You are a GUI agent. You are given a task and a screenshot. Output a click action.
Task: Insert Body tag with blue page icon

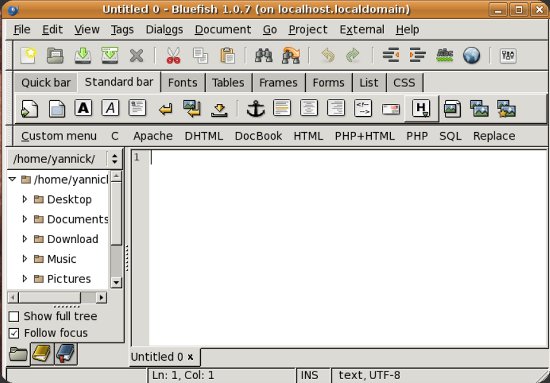pos(57,108)
